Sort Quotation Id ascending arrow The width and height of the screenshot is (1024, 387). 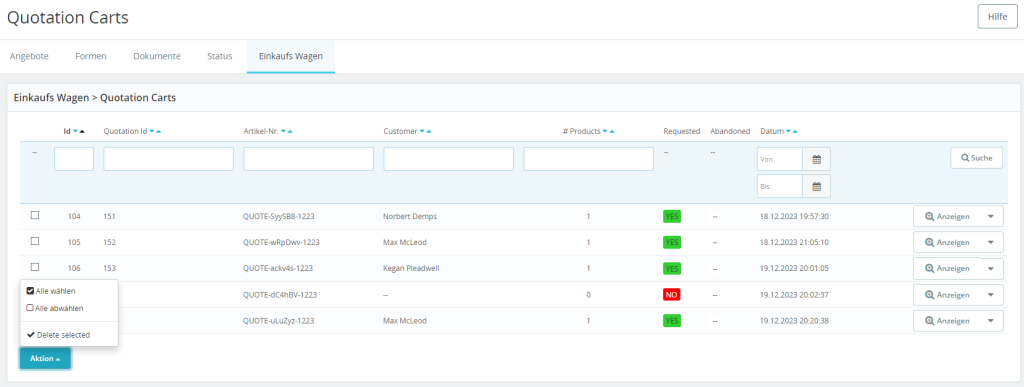(159, 131)
